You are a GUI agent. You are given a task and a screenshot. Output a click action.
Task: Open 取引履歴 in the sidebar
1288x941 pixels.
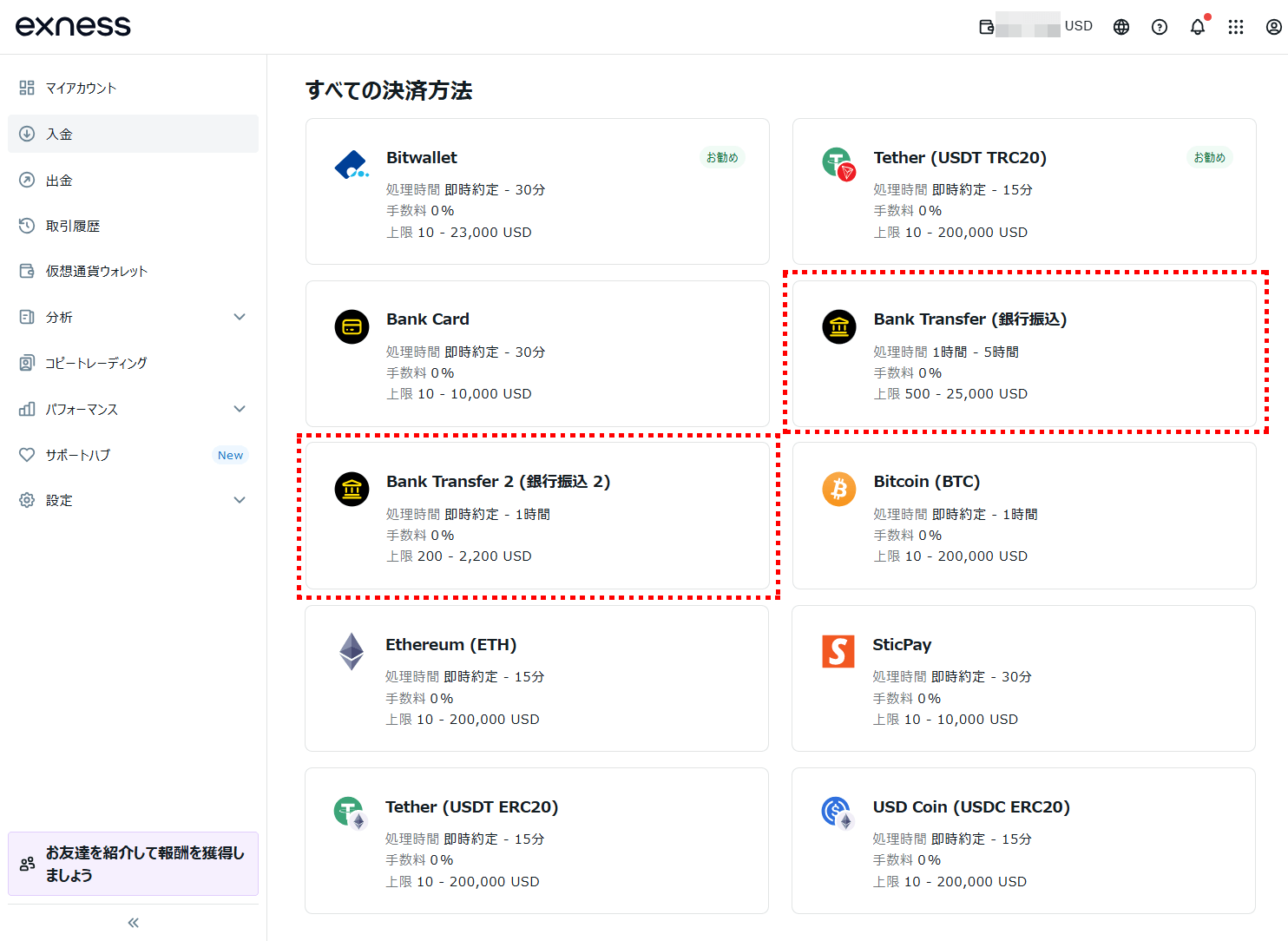click(133, 226)
